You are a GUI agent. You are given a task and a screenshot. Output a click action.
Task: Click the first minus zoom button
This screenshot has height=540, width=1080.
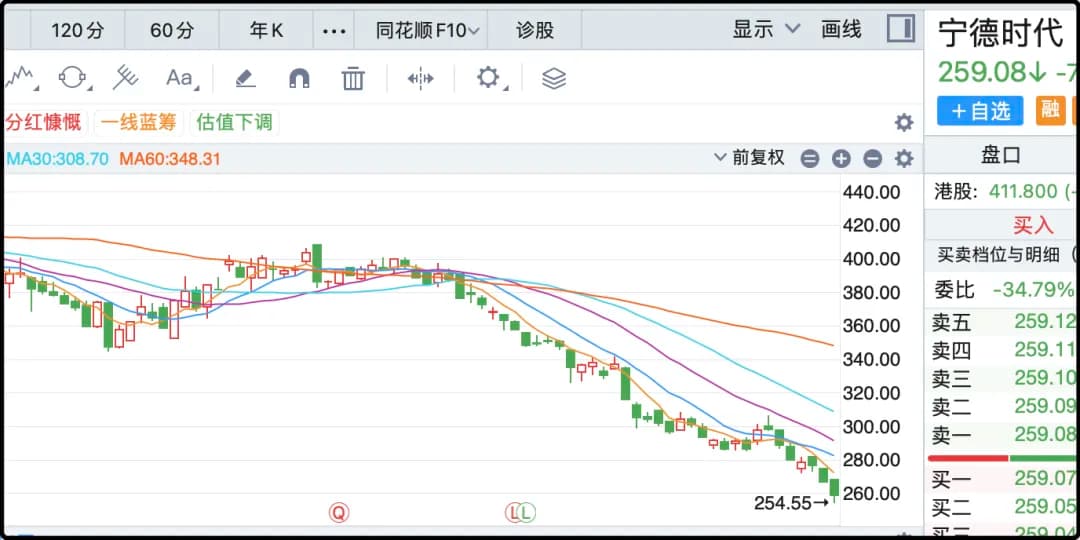pyautogui.click(x=810, y=159)
